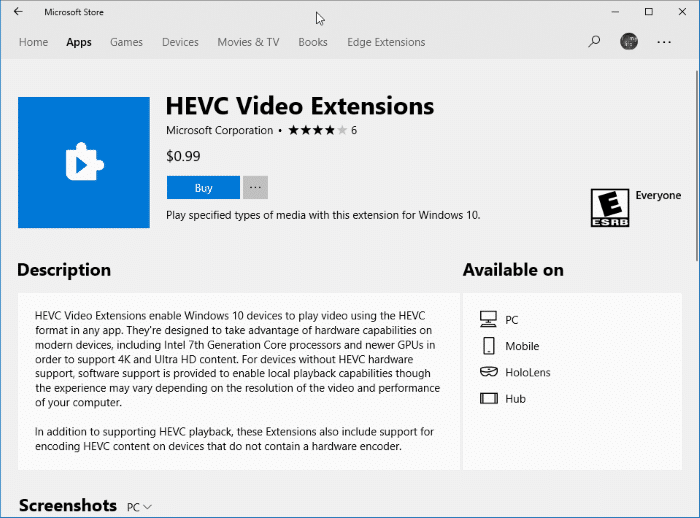
Task: Click the star rating for the app
Action: [x=317, y=130]
